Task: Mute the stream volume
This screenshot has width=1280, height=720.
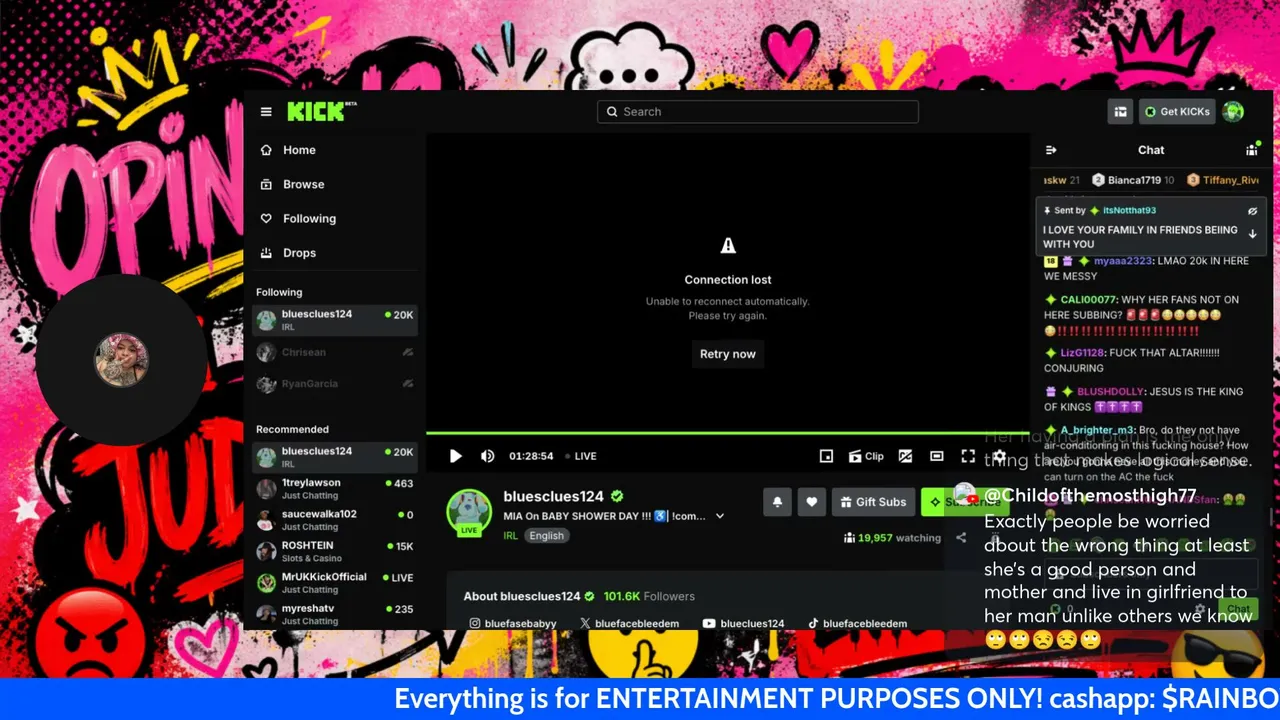Action: point(487,456)
